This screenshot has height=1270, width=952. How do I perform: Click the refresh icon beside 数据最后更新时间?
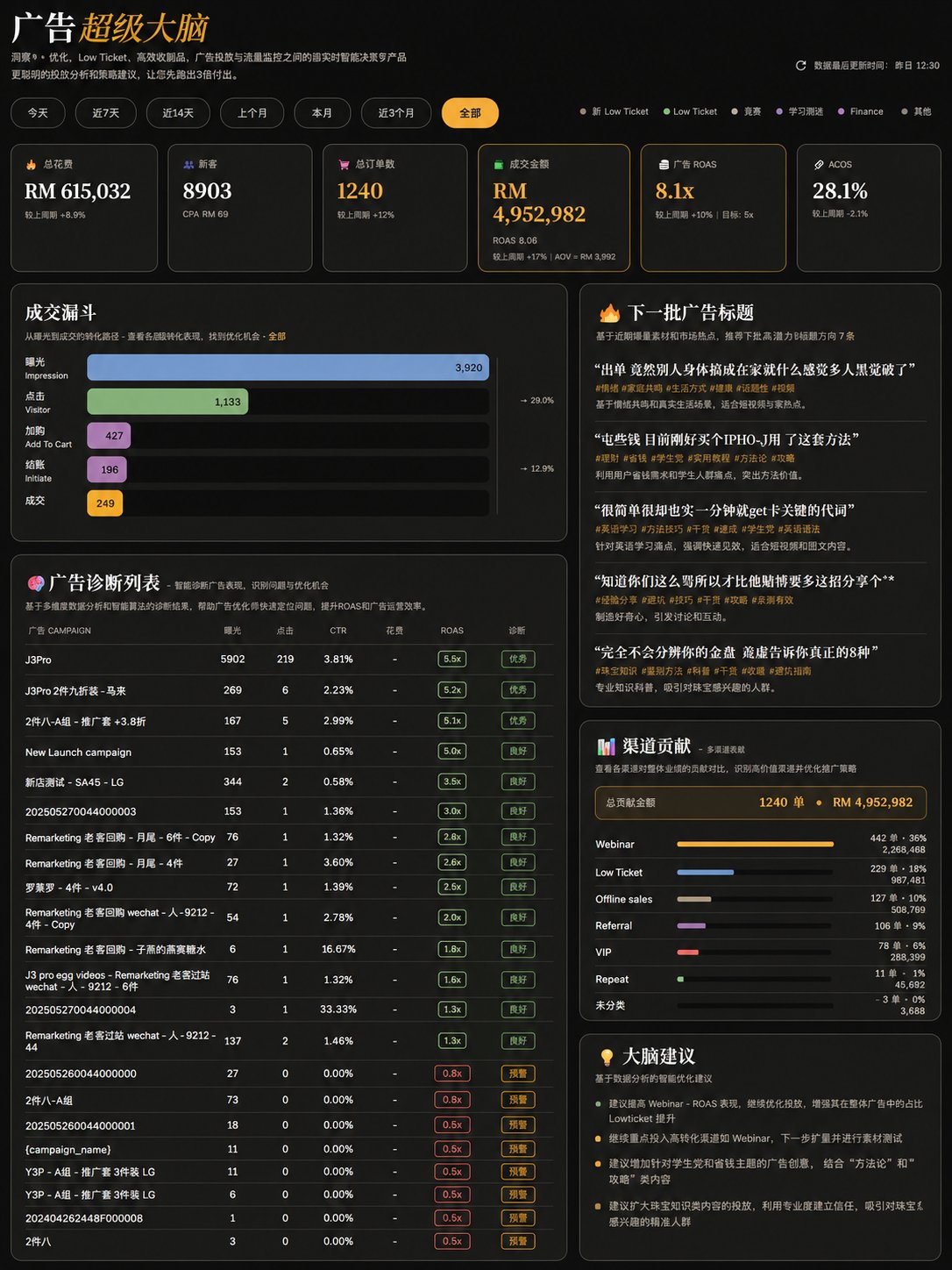800,66
